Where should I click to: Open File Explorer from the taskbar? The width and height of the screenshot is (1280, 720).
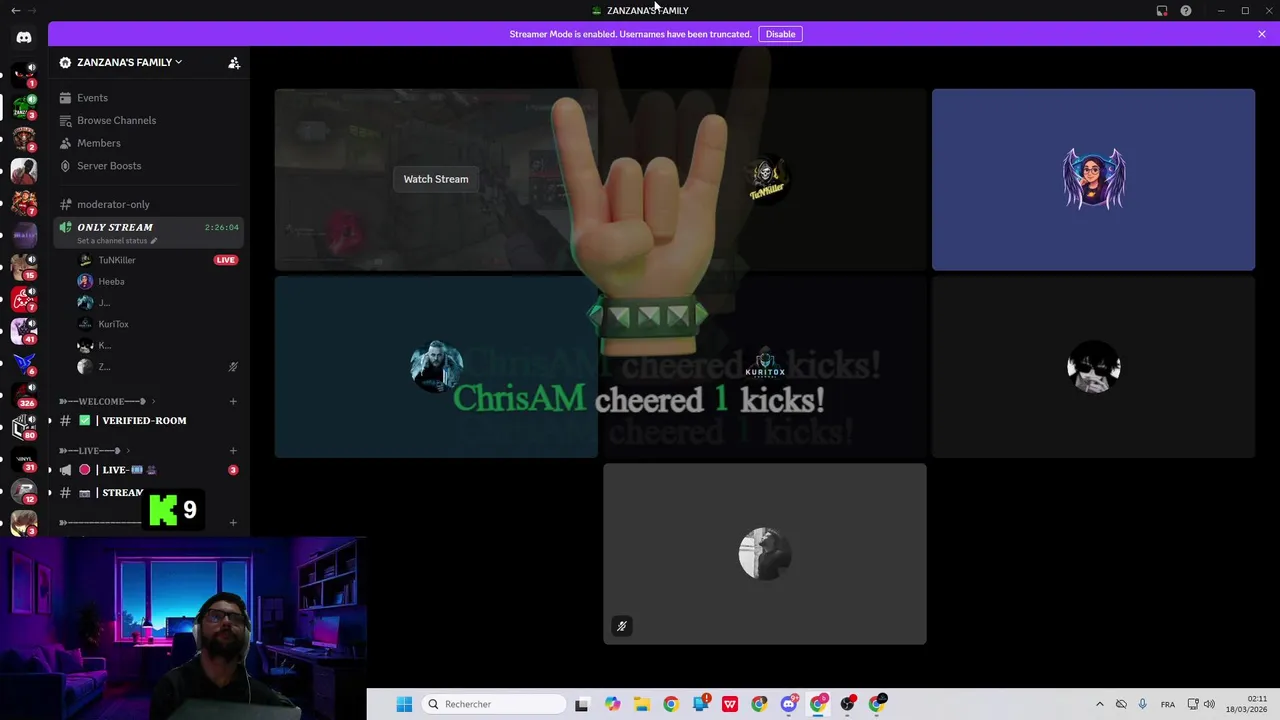(x=641, y=704)
